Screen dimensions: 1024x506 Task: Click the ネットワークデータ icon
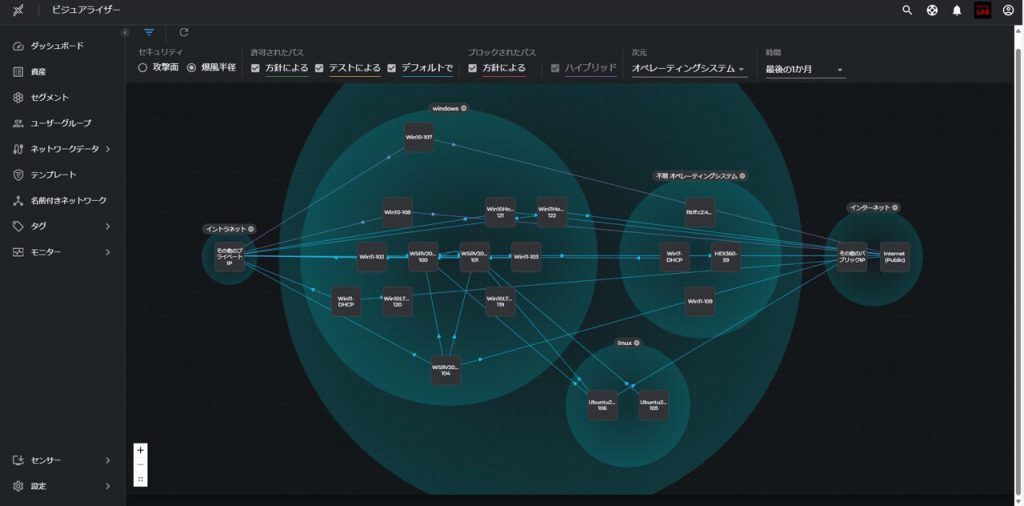pos(18,149)
